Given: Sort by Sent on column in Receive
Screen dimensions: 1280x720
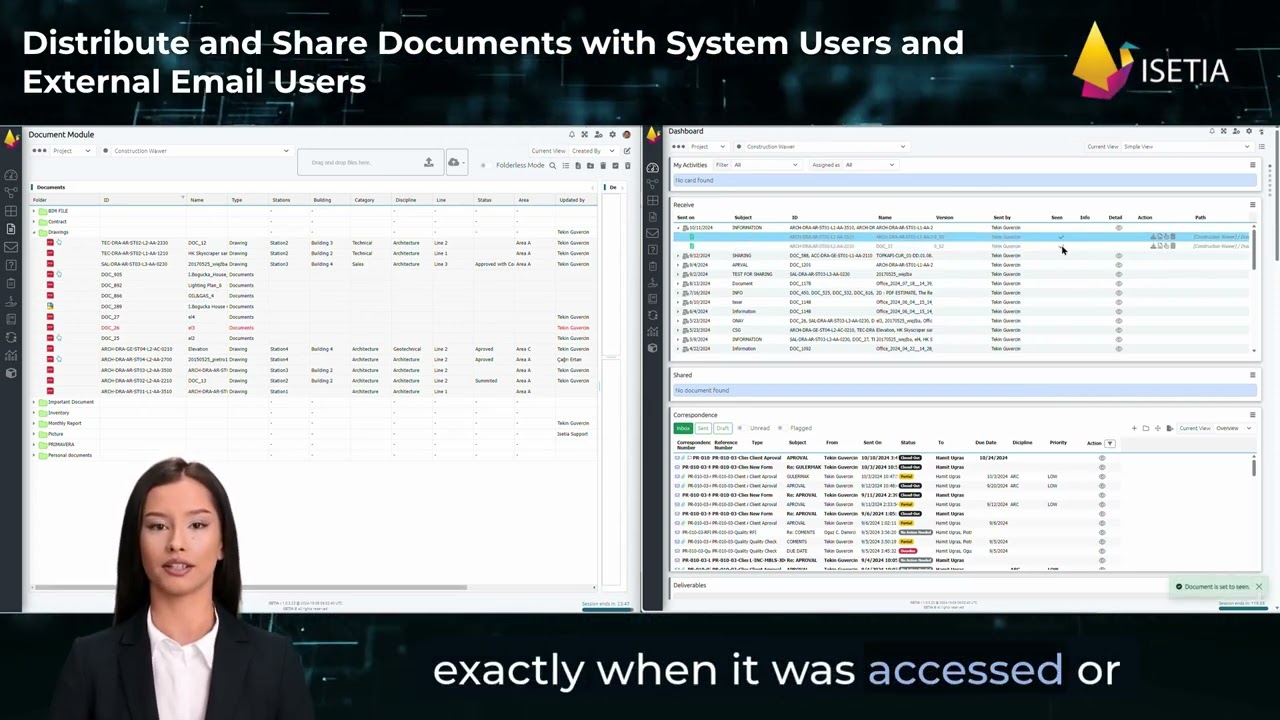Looking at the screenshot, I should coord(685,217).
